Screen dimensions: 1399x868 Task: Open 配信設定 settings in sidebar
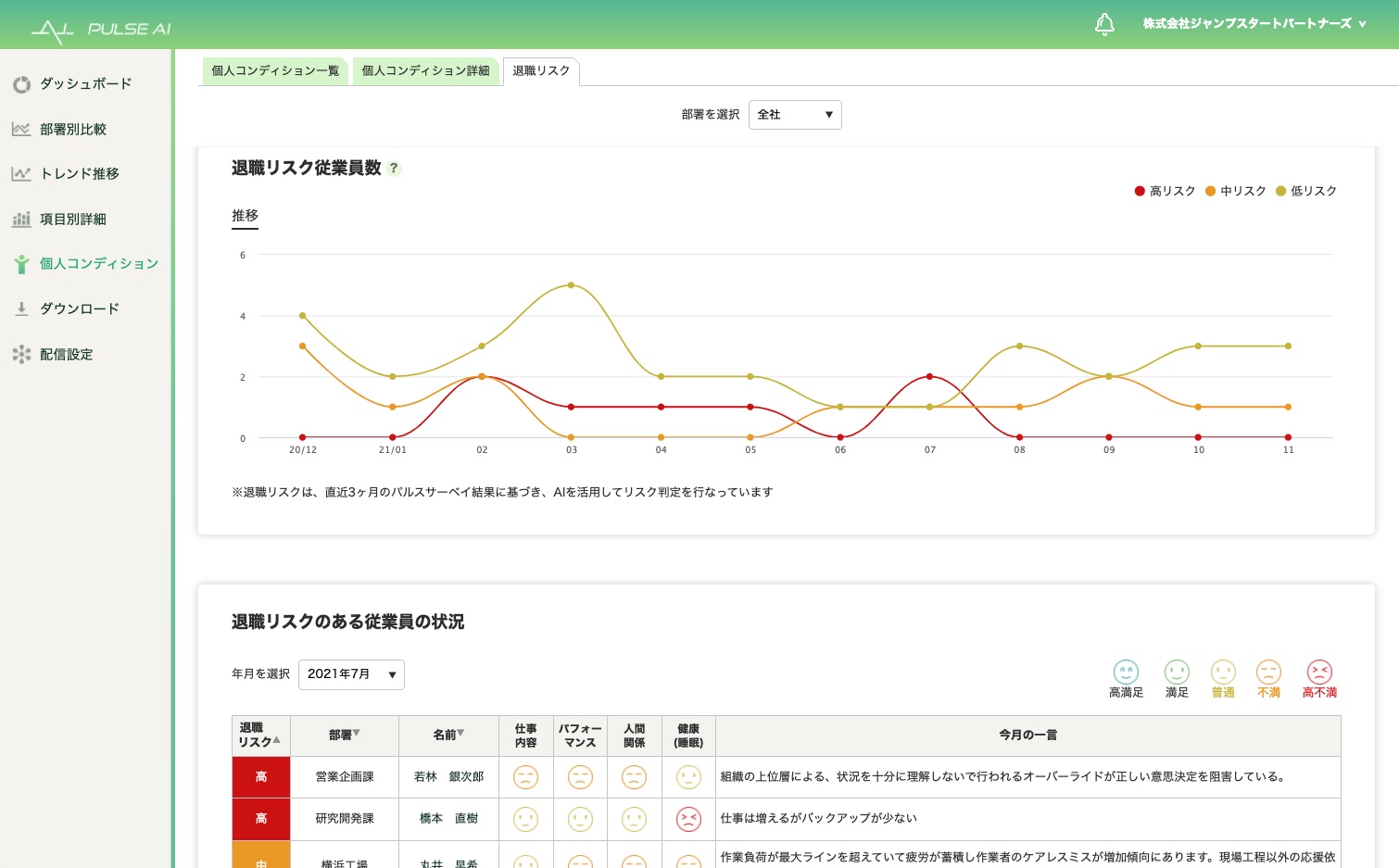point(66,355)
